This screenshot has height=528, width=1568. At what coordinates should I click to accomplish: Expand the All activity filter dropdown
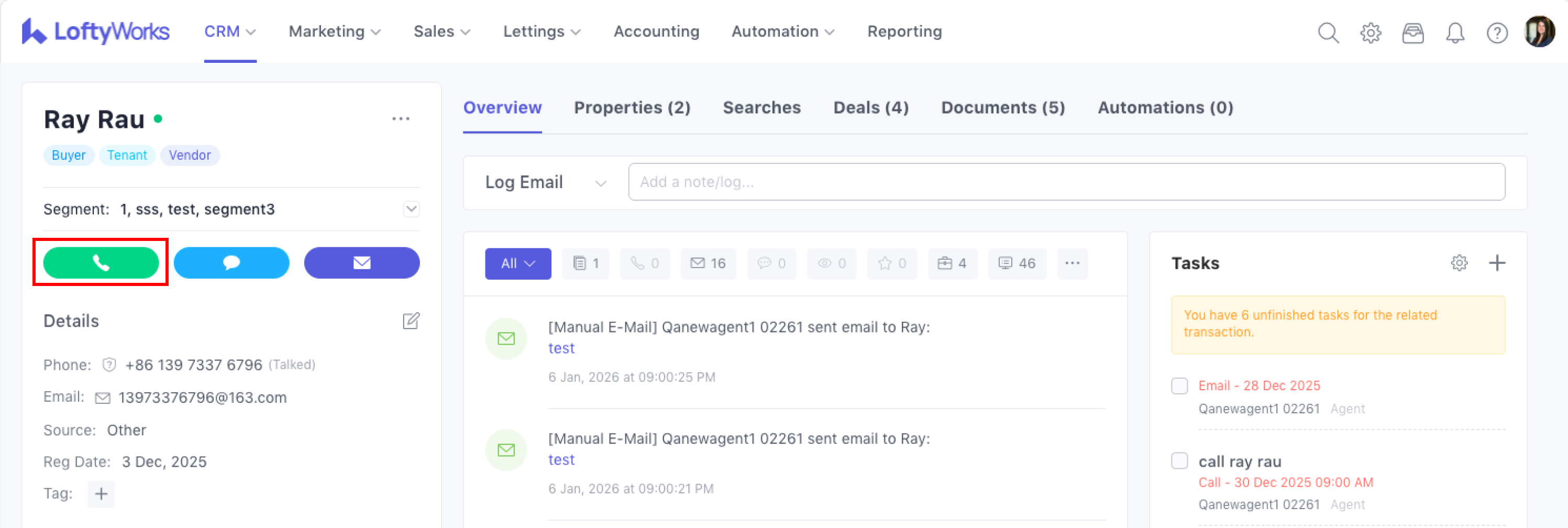click(517, 263)
